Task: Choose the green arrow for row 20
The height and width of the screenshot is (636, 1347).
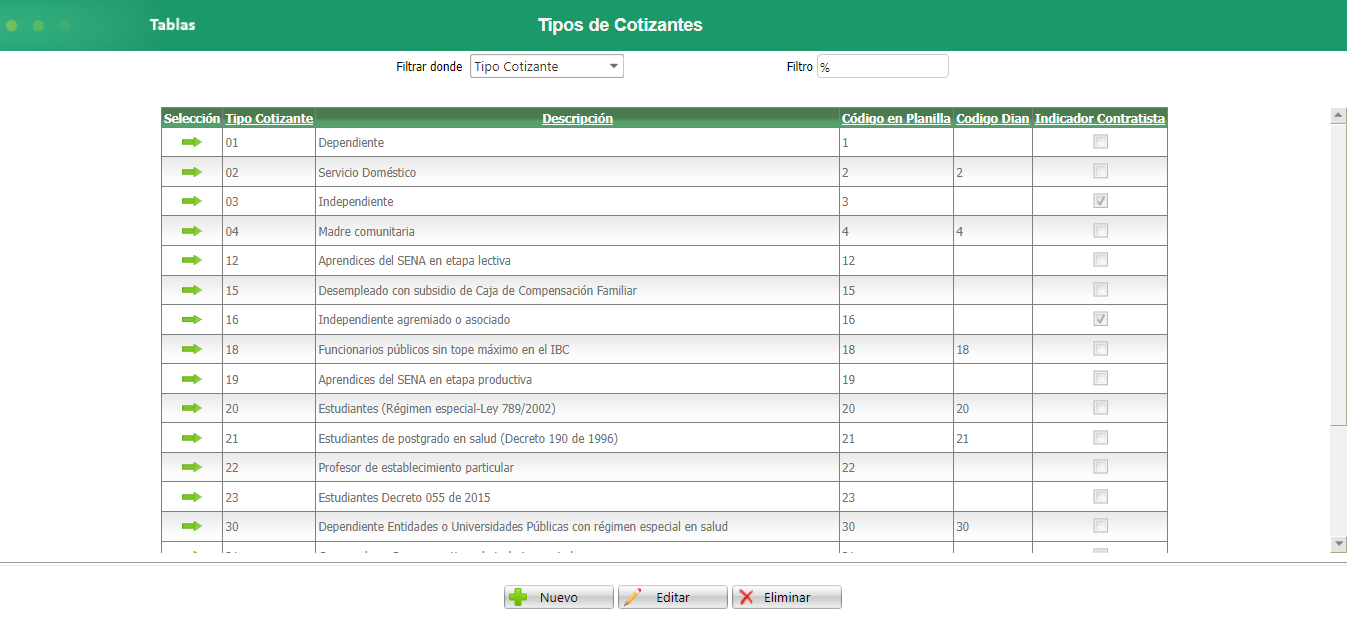Action: (191, 408)
